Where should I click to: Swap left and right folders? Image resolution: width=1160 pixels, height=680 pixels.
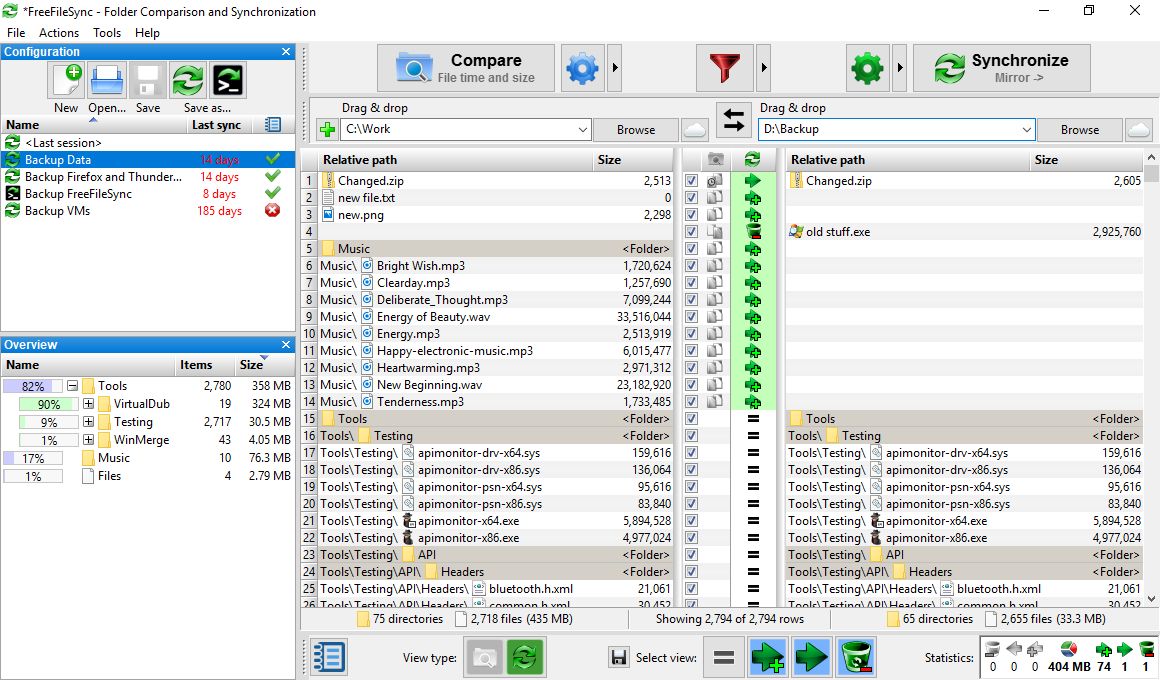point(734,121)
